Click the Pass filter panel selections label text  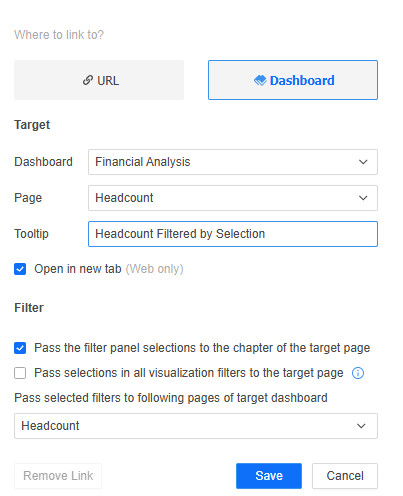click(x=202, y=348)
